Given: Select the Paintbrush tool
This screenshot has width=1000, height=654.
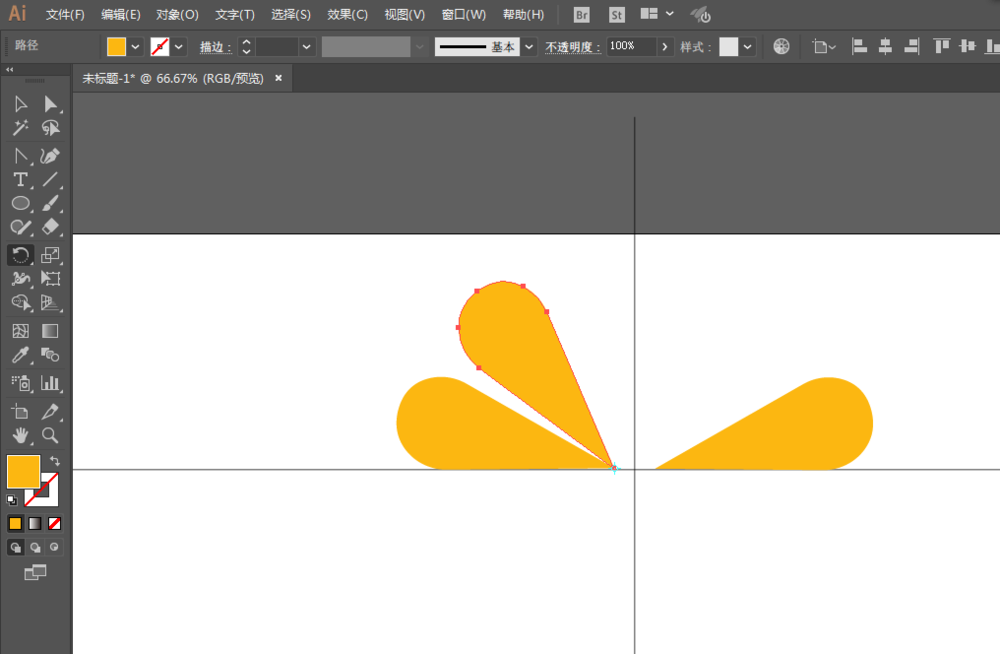Looking at the screenshot, I should pos(50,204).
